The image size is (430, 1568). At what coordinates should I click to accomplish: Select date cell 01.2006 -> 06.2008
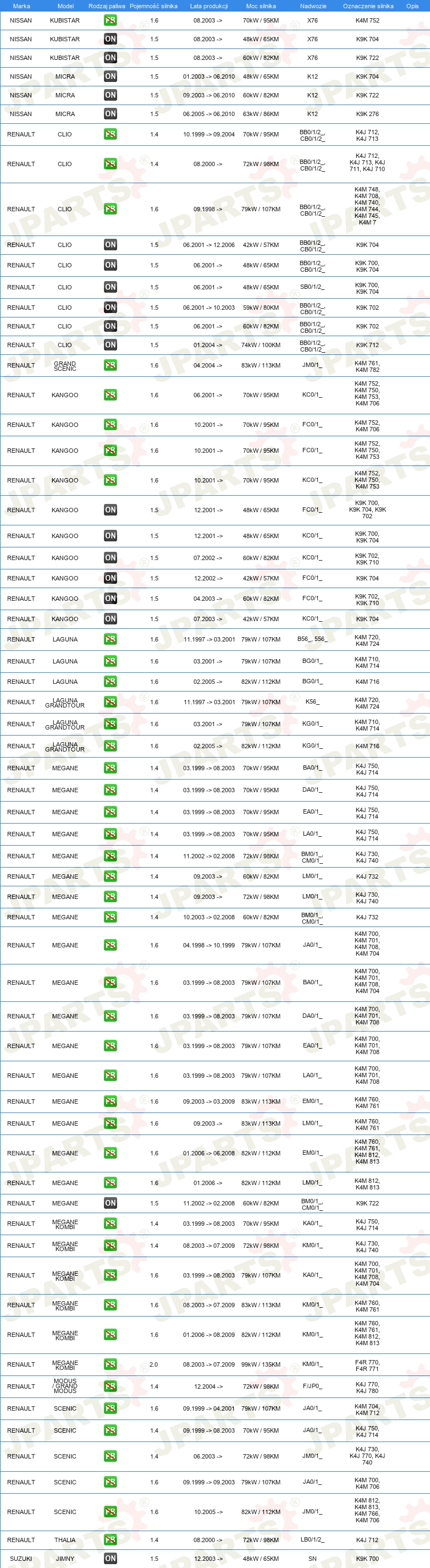(x=208, y=1153)
